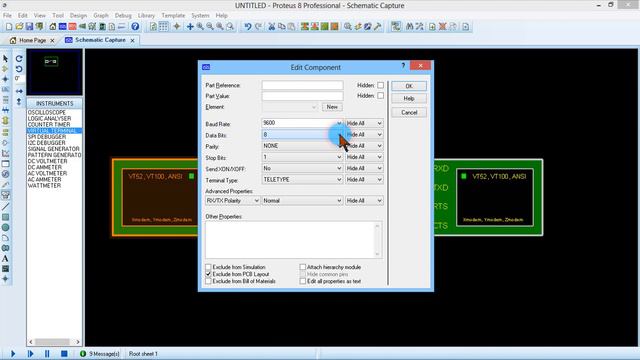Click OK in Edit Component dialog
Viewport: 640px width, 360px height.
(409, 86)
